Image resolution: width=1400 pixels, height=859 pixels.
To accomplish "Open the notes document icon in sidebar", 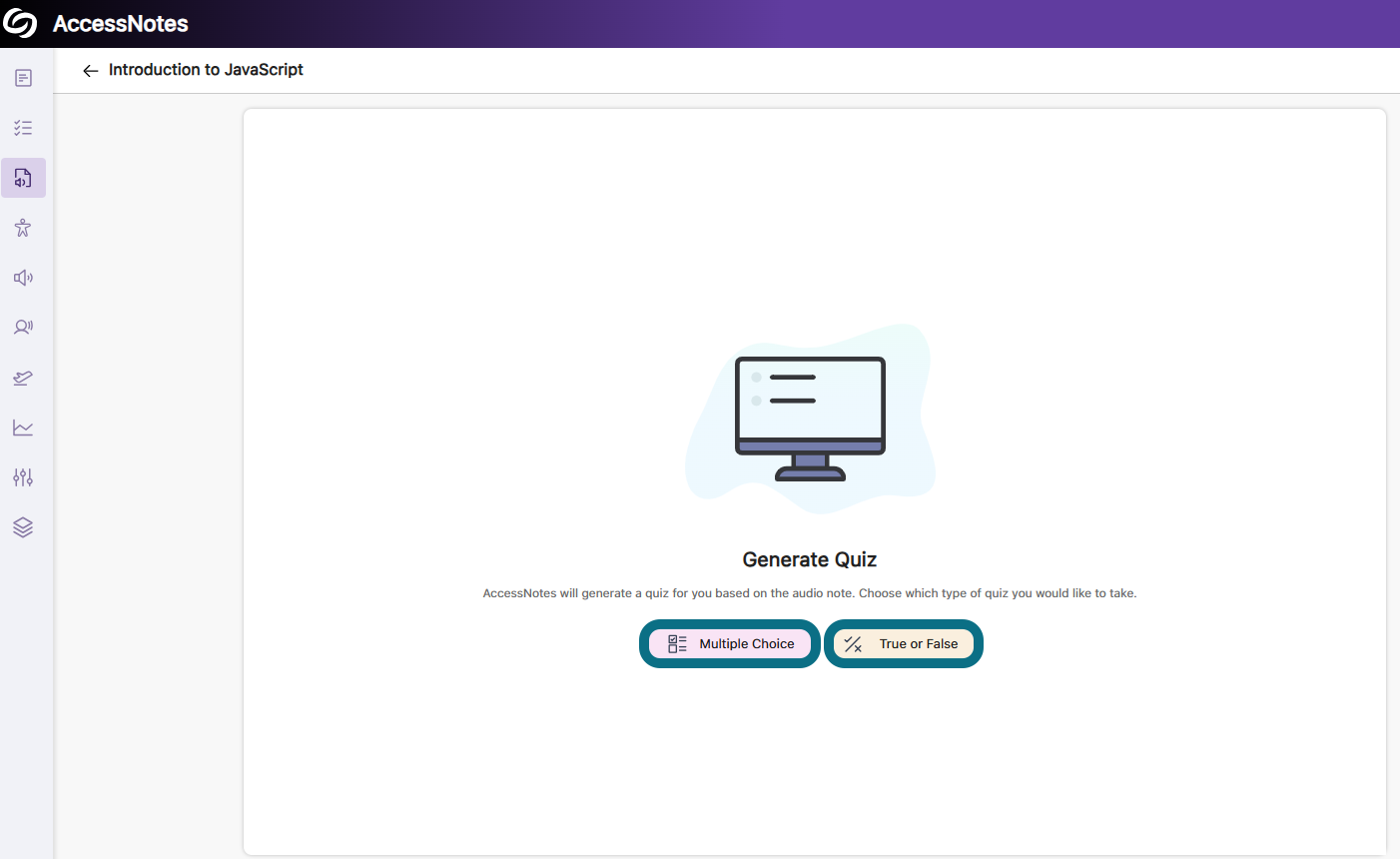I will tap(23, 78).
